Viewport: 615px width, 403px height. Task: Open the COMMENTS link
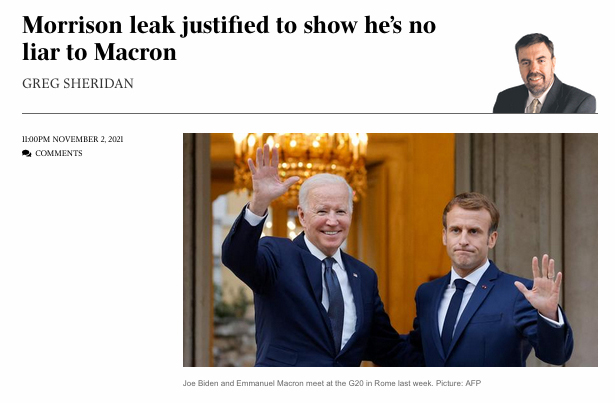(x=59, y=153)
